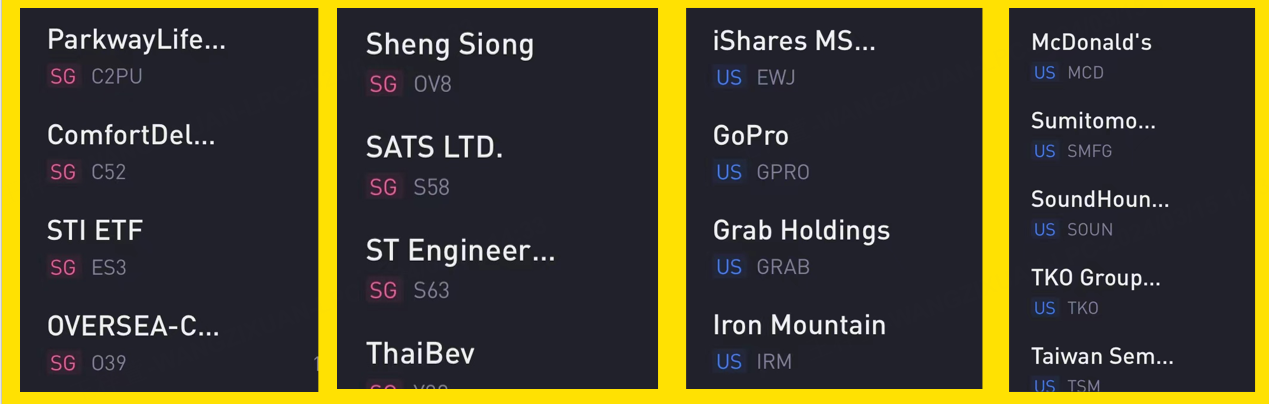The height and width of the screenshot is (404, 1269).
Task: Click the SG badge beside C2PU
Action: (63, 77)
